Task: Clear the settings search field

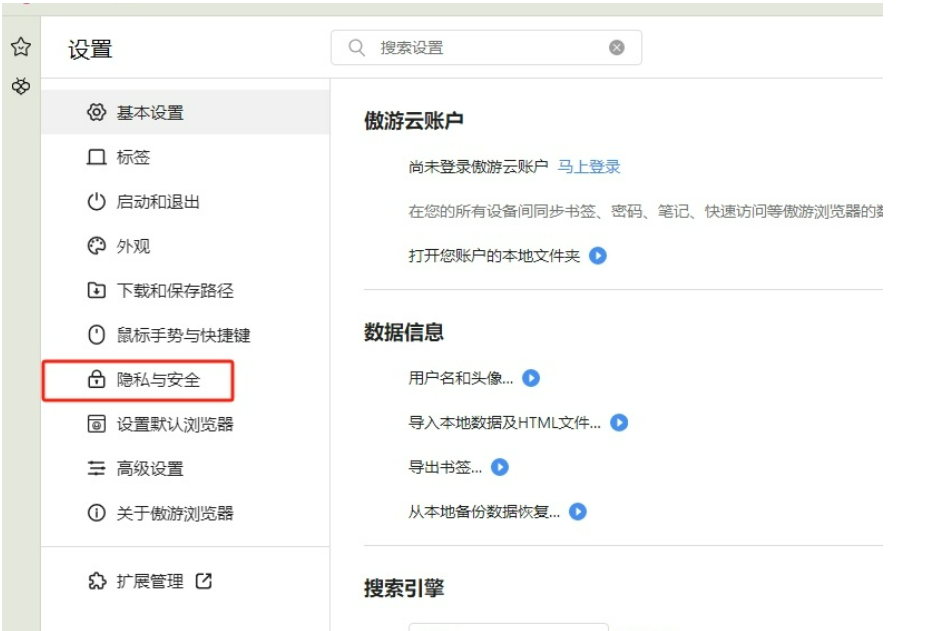Action: click(617, 47)
